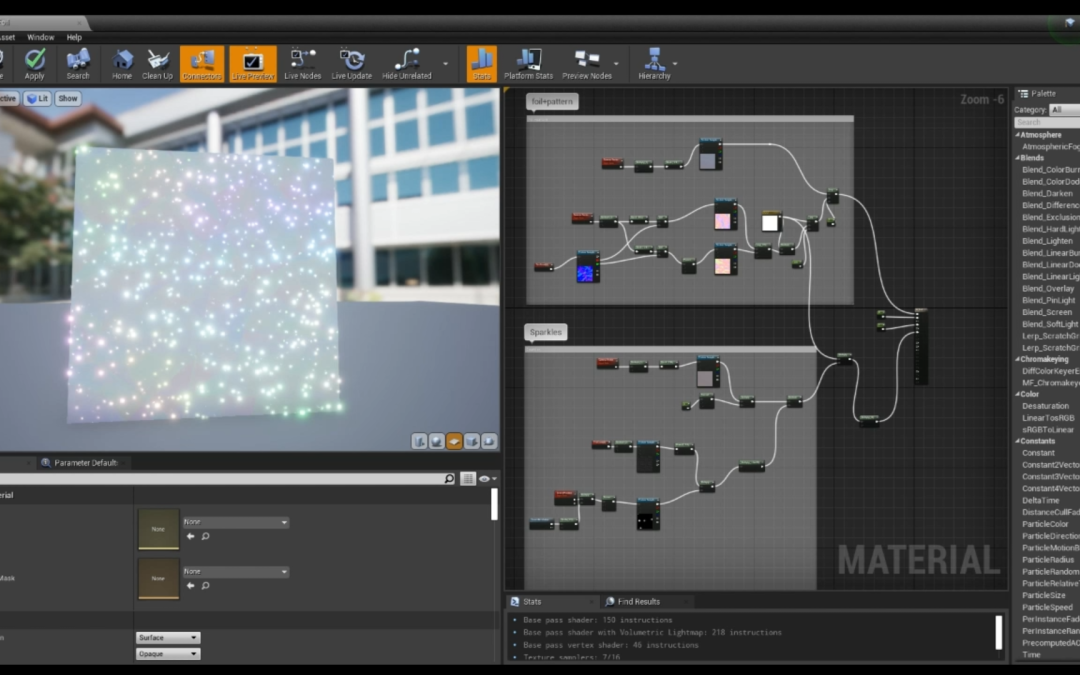Click the Apply toolbar icon
The width and height of the screenshot is (1080, 675).
pyautogui.click(x=34, y=64)
